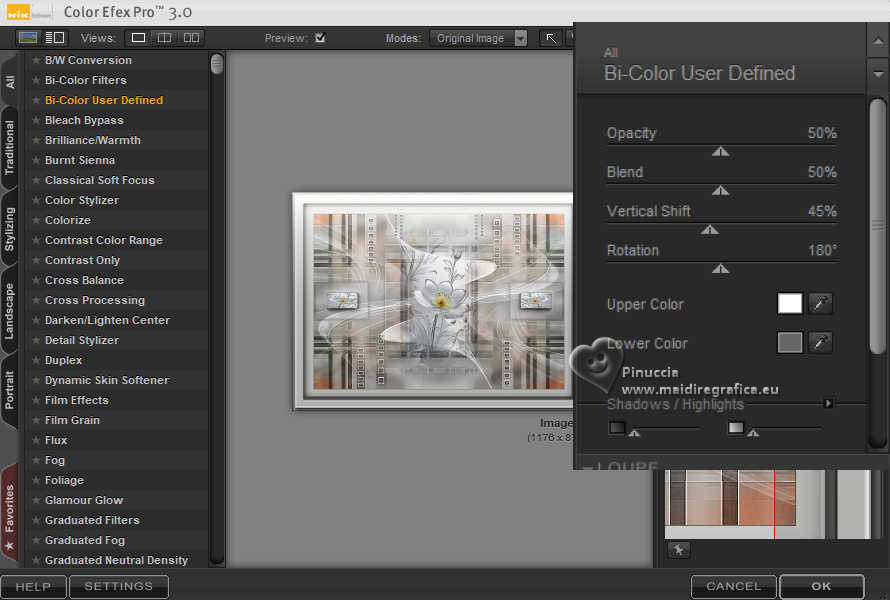This screenshot has width=890, height=600.
Task: Toggle favorite star for Fog filter
Action: [36, 460]
